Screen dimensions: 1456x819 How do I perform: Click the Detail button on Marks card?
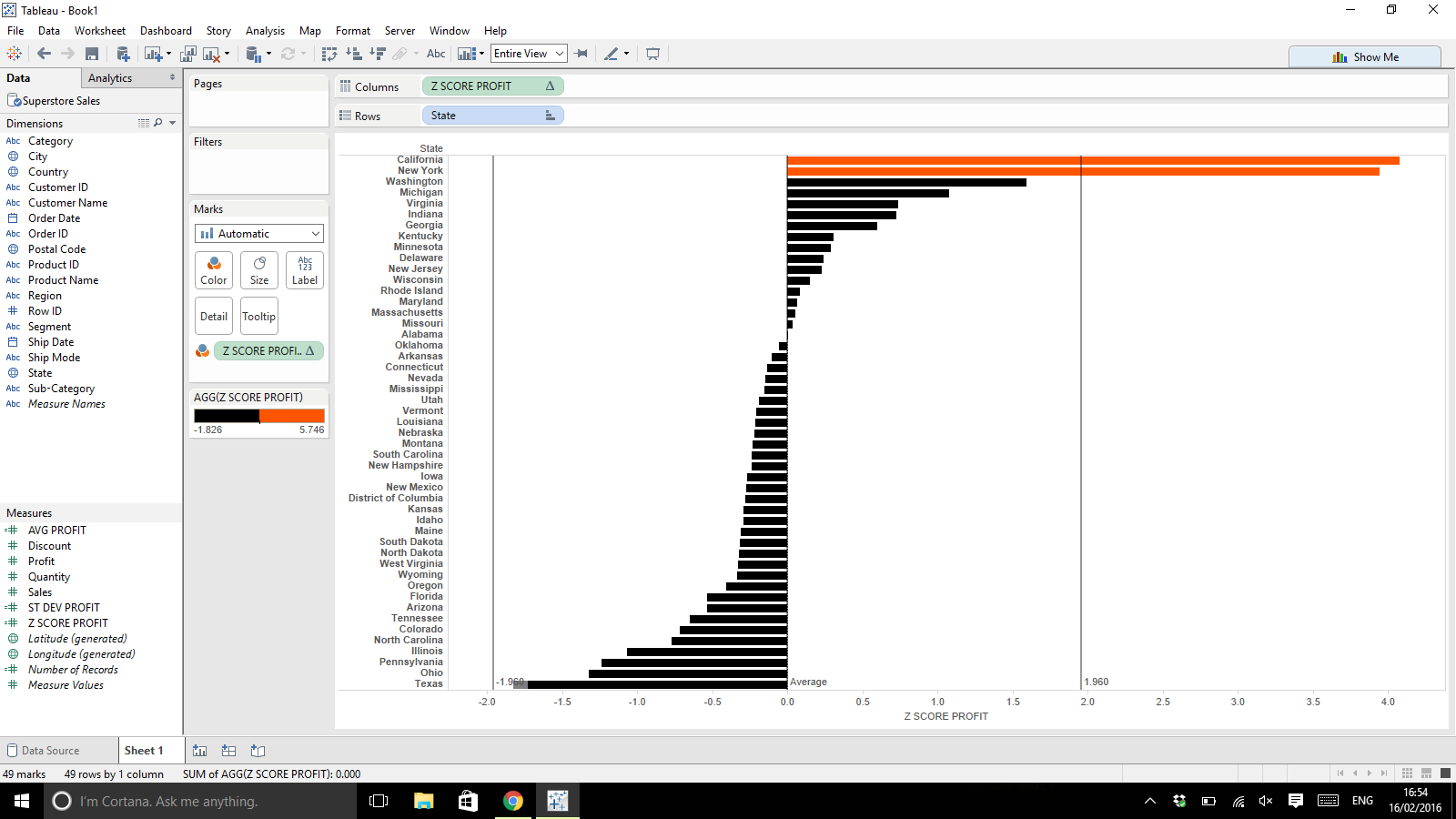click(214, 317)
